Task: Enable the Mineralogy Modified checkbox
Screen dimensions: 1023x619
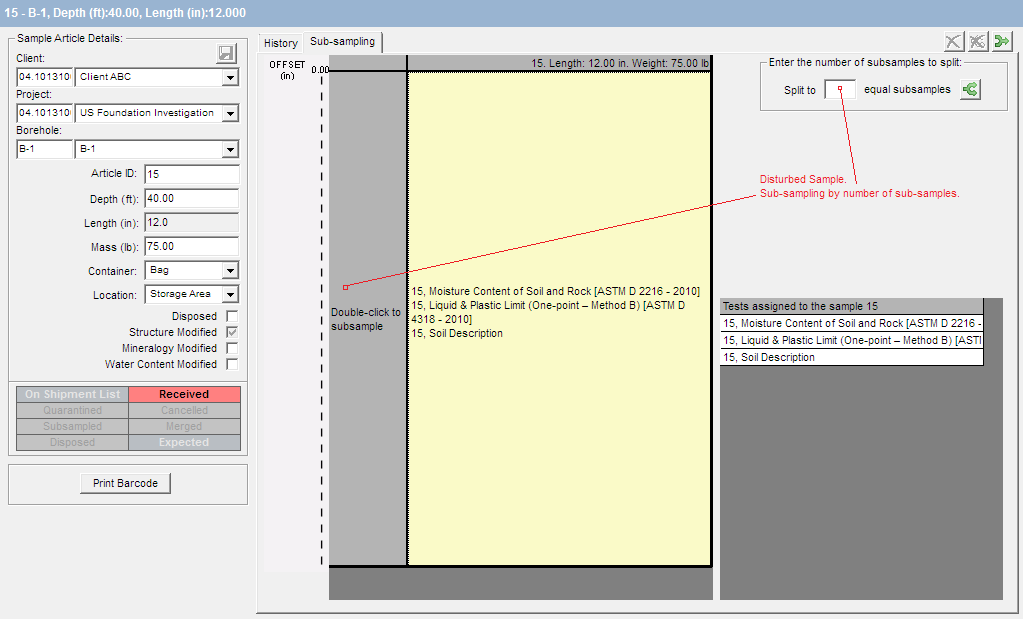Action: click(232, 348)
